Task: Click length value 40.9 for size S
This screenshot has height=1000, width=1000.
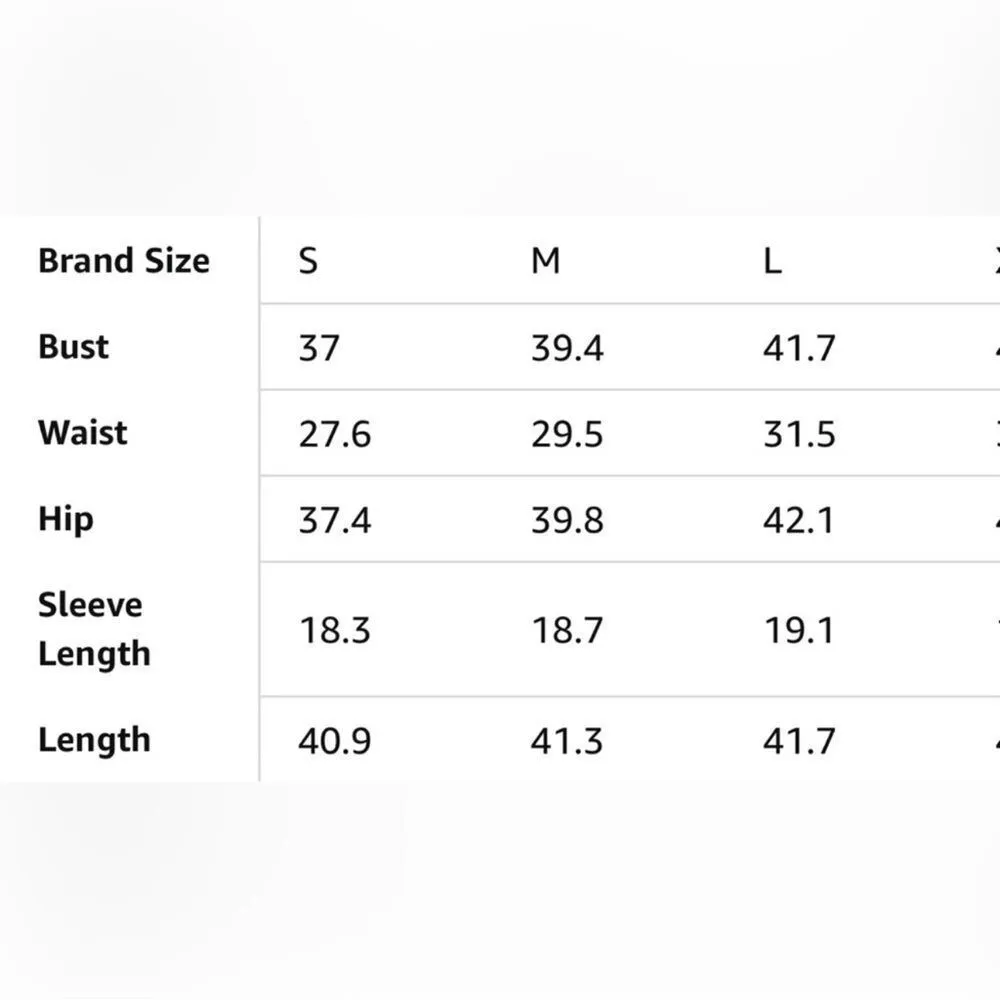Action: 334,742
